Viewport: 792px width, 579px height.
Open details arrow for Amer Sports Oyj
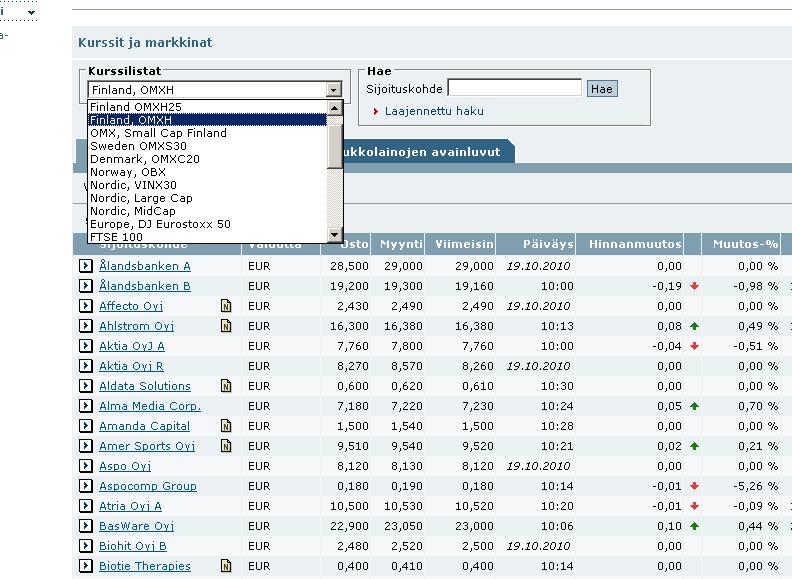(x=86, y=446)
